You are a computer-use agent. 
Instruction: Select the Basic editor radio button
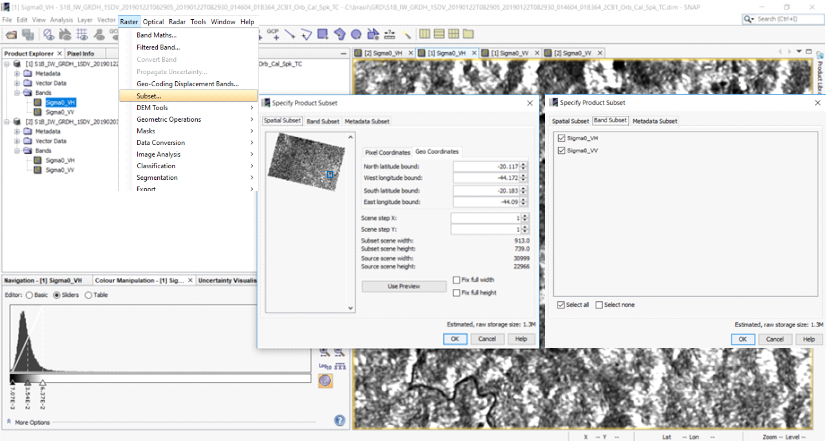(29, 295)
